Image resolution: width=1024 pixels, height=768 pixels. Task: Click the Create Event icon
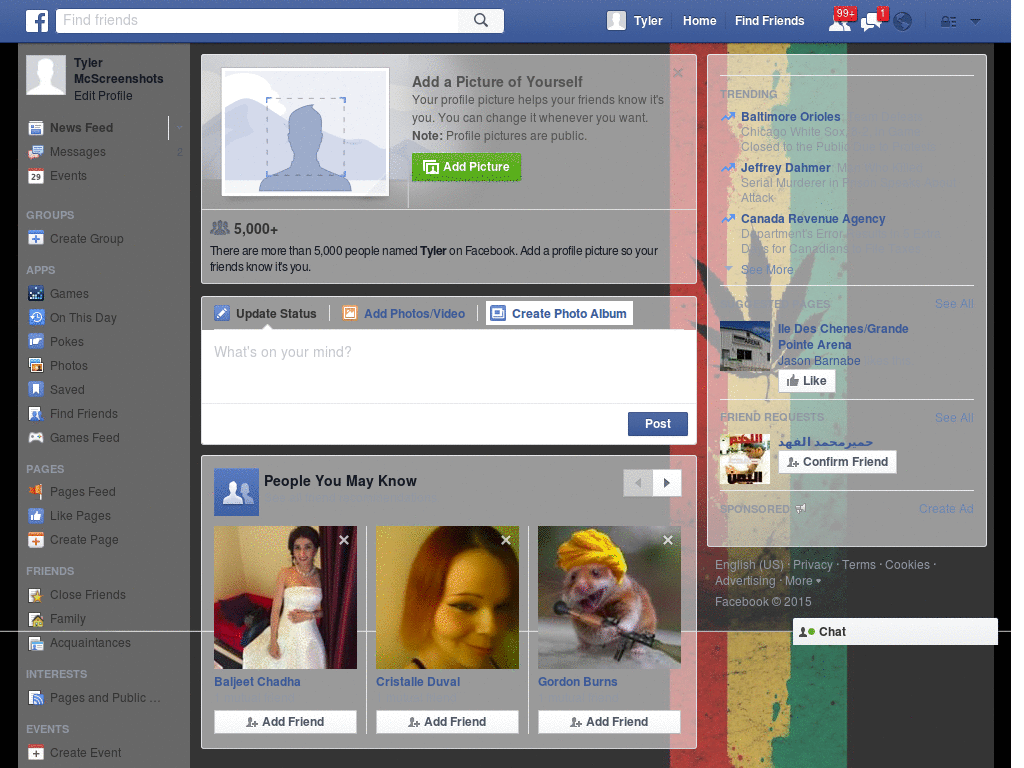35,752
